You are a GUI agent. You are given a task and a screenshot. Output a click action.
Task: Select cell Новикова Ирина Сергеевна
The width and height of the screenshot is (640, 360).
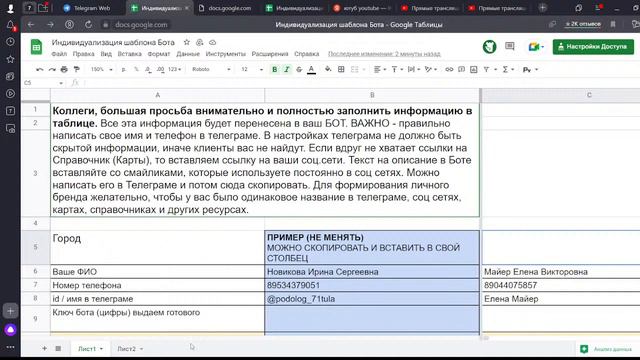372,272
